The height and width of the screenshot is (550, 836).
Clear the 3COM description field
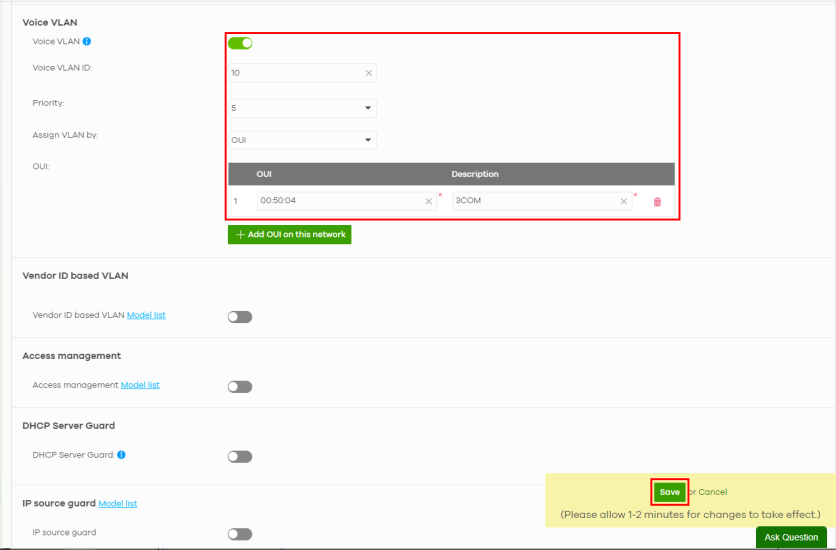click(x=624, y=201)
